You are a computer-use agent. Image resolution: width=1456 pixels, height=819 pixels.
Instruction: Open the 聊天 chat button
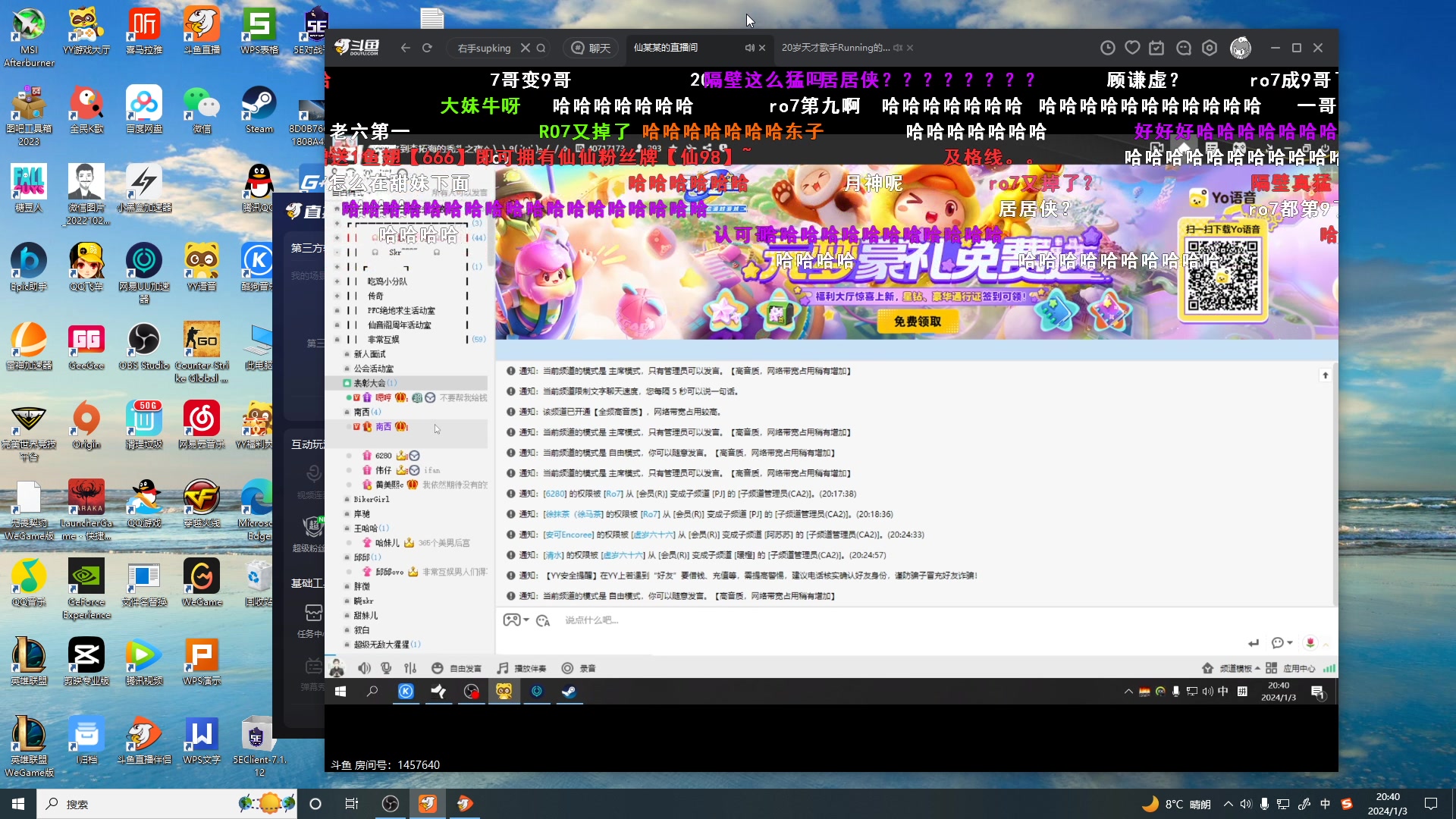click(591, 48)
